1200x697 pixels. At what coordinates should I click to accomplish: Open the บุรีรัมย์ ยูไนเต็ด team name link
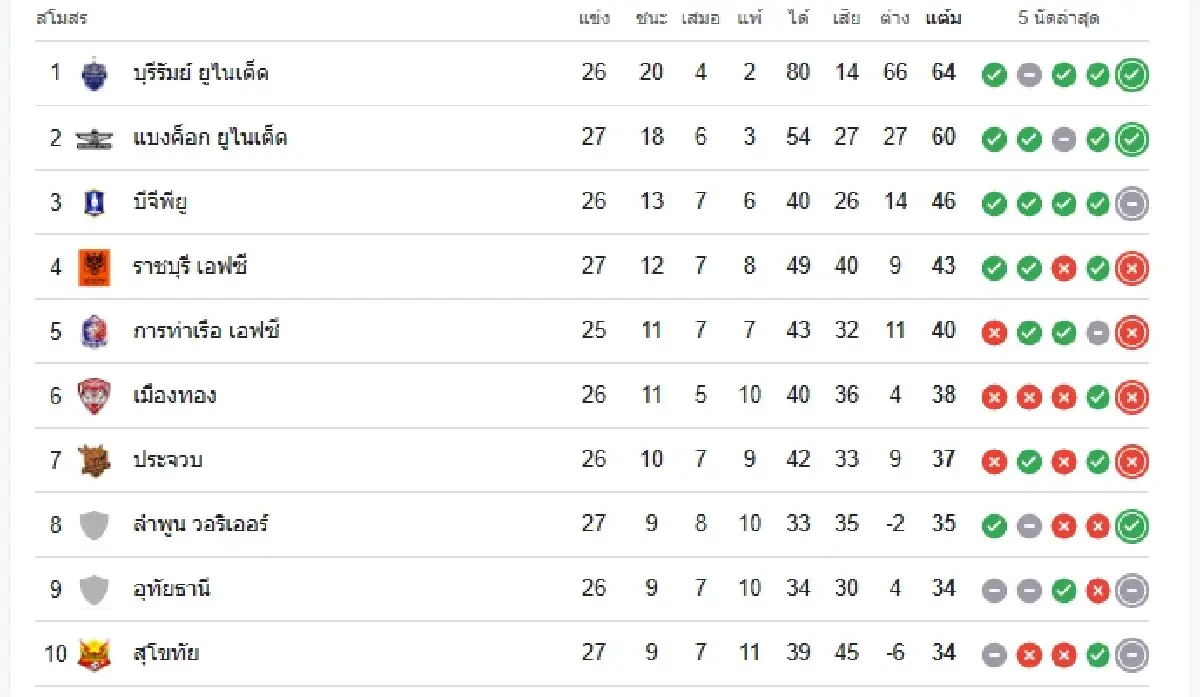[201, 73]
